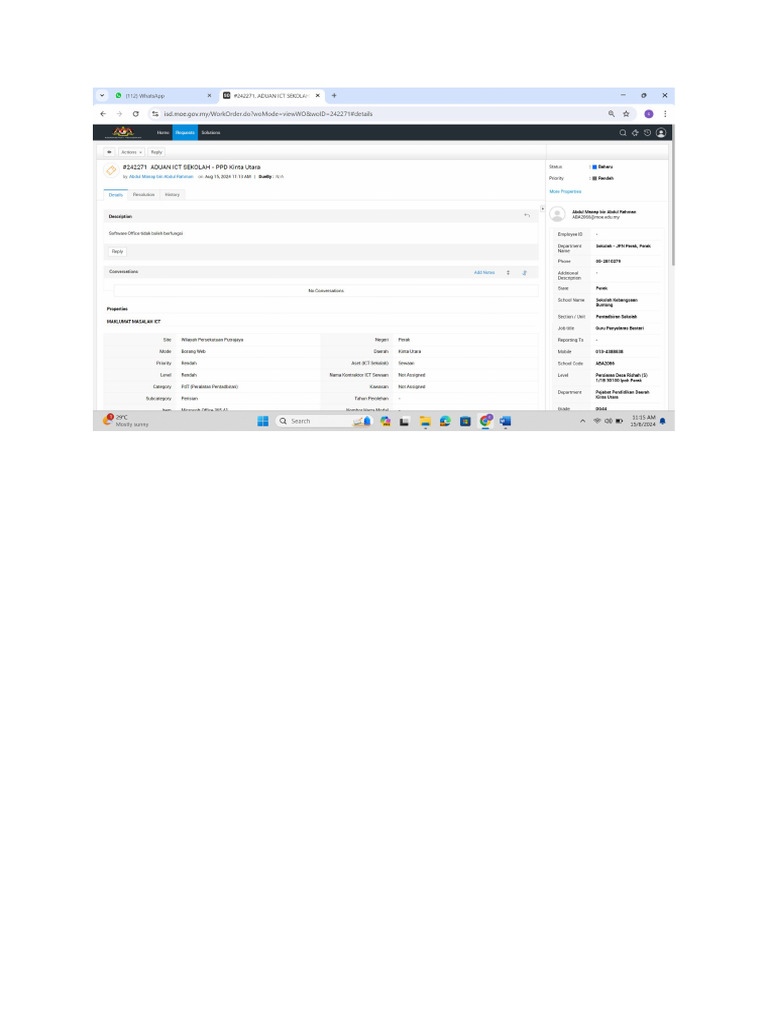
Task: Click the page vertical scrollbar
Action: [672, 196]
